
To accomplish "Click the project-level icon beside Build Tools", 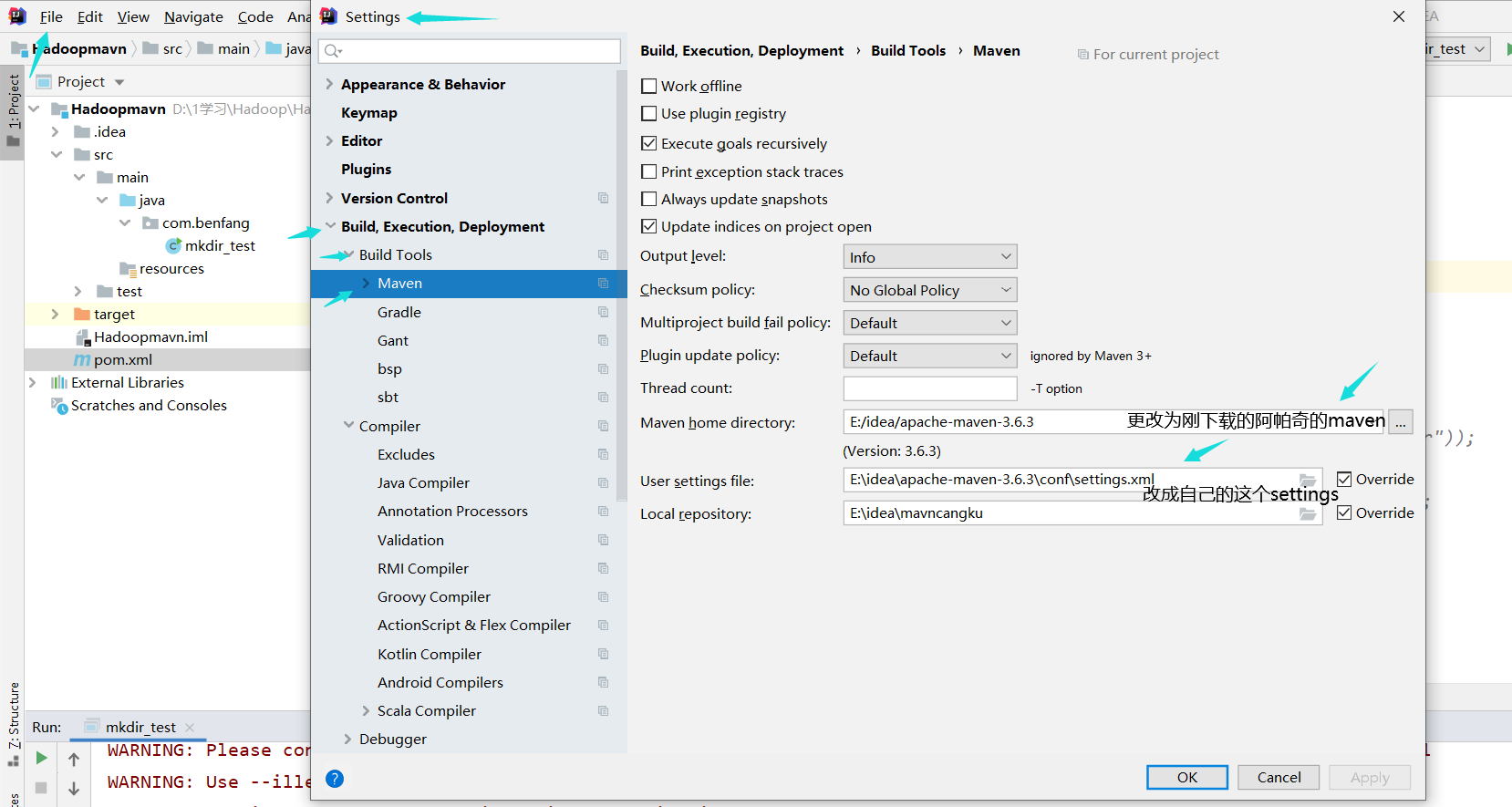I will [603, 254].
